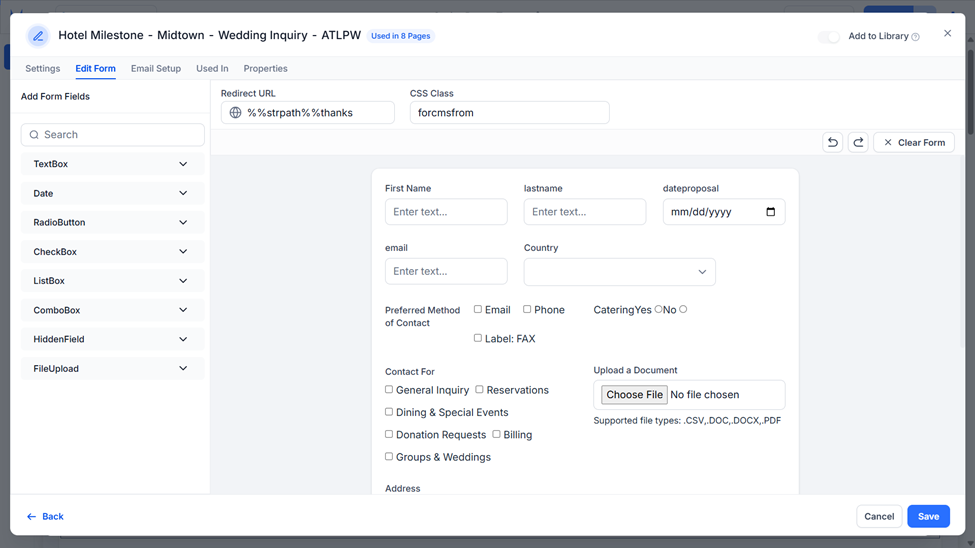Expand the FileUpload field group
This screenshot has width=975, height=548.
click(113, 368)
